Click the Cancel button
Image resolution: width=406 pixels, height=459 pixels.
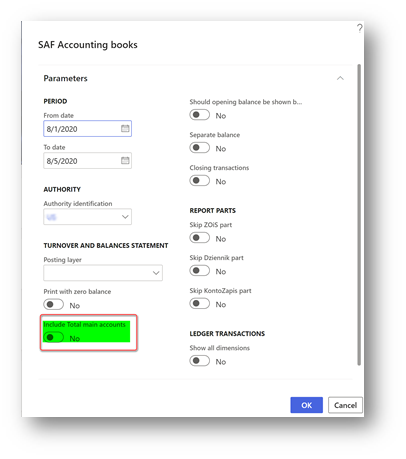tap(345, 405)
